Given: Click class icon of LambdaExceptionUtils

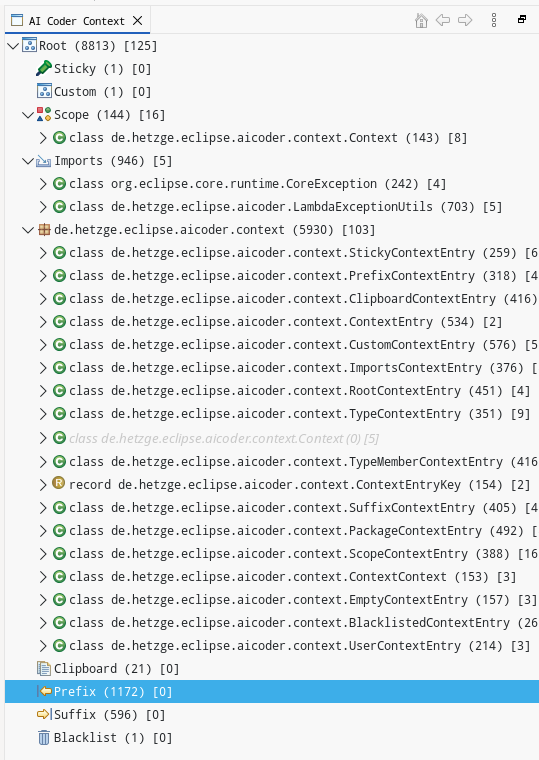Looking at the screenshot, I should point(59,206).
